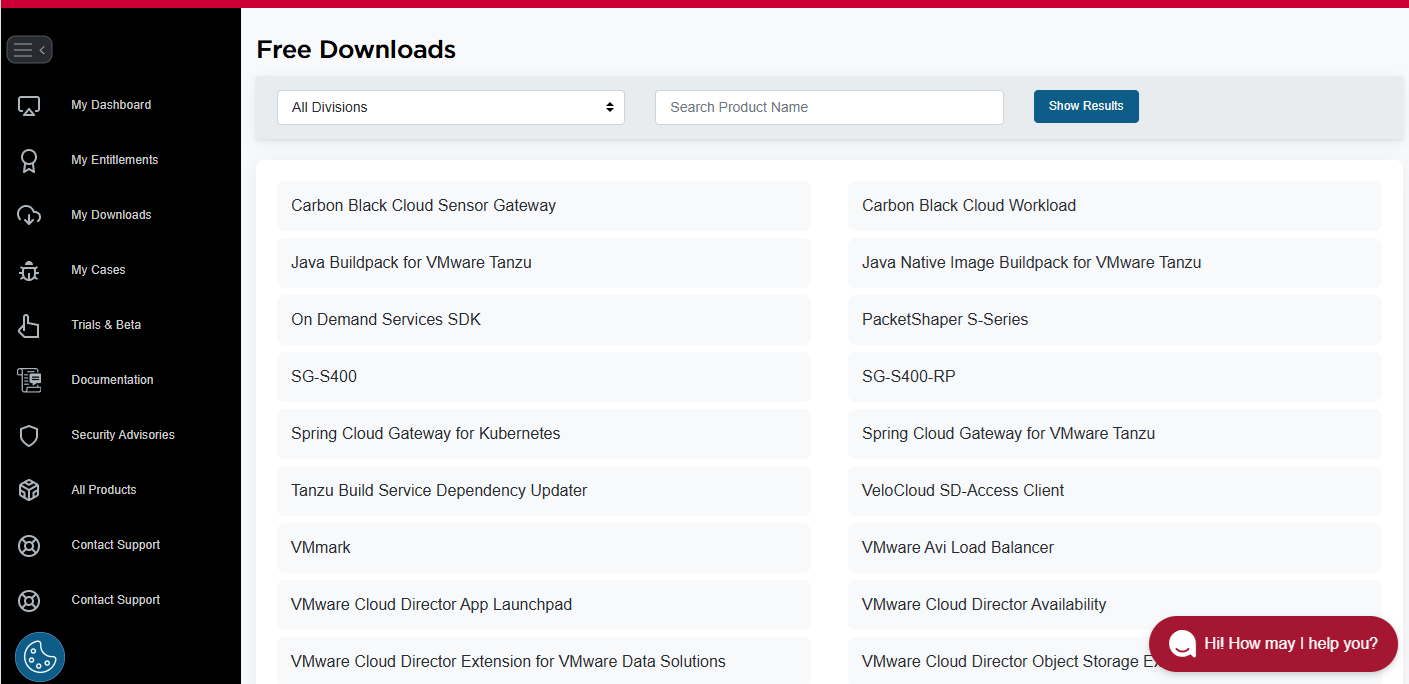Click the Show Results button
This screenshot has height=684, width=1409.
[1086, 106]
